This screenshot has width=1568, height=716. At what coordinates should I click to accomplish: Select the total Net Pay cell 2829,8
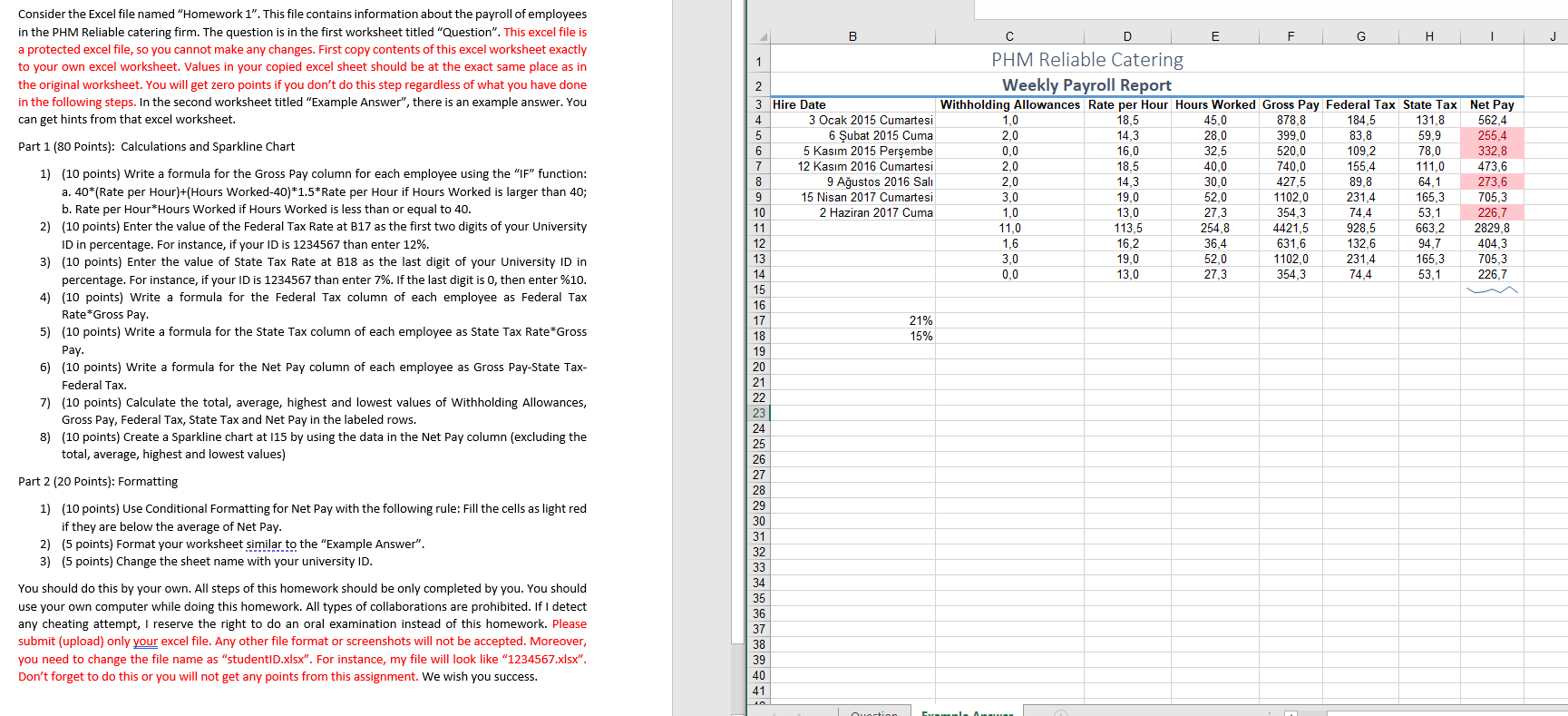tap(1492, 228)
